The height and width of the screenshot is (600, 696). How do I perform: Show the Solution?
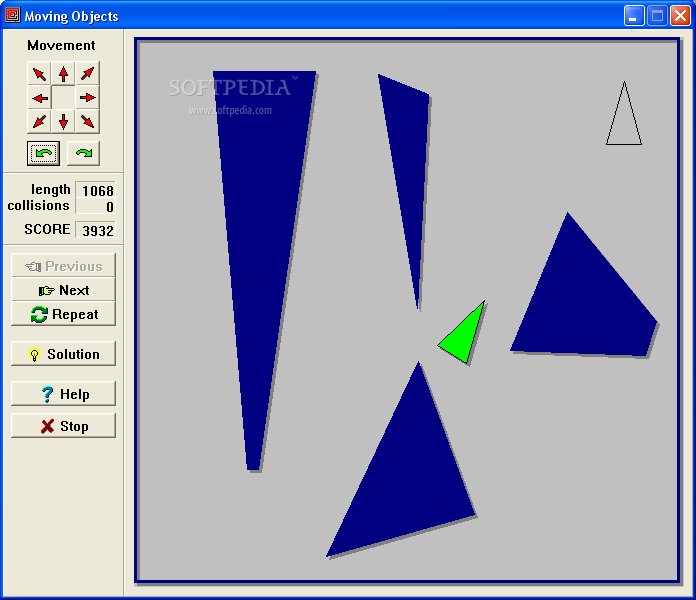pyautogui.click(x=63, y=354)
